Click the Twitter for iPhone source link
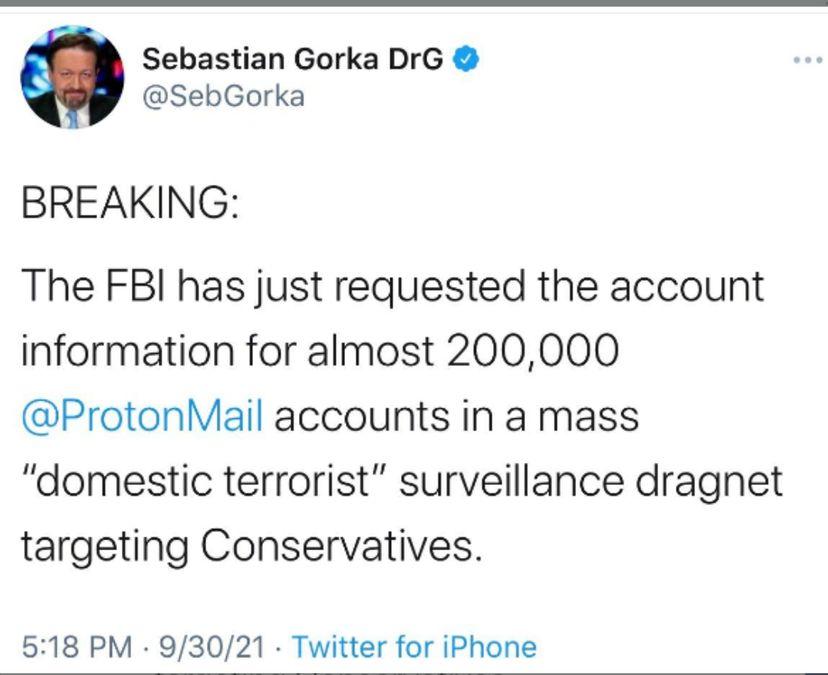The height and width of the screenshot is (675, 828). [x=414, y=647]
